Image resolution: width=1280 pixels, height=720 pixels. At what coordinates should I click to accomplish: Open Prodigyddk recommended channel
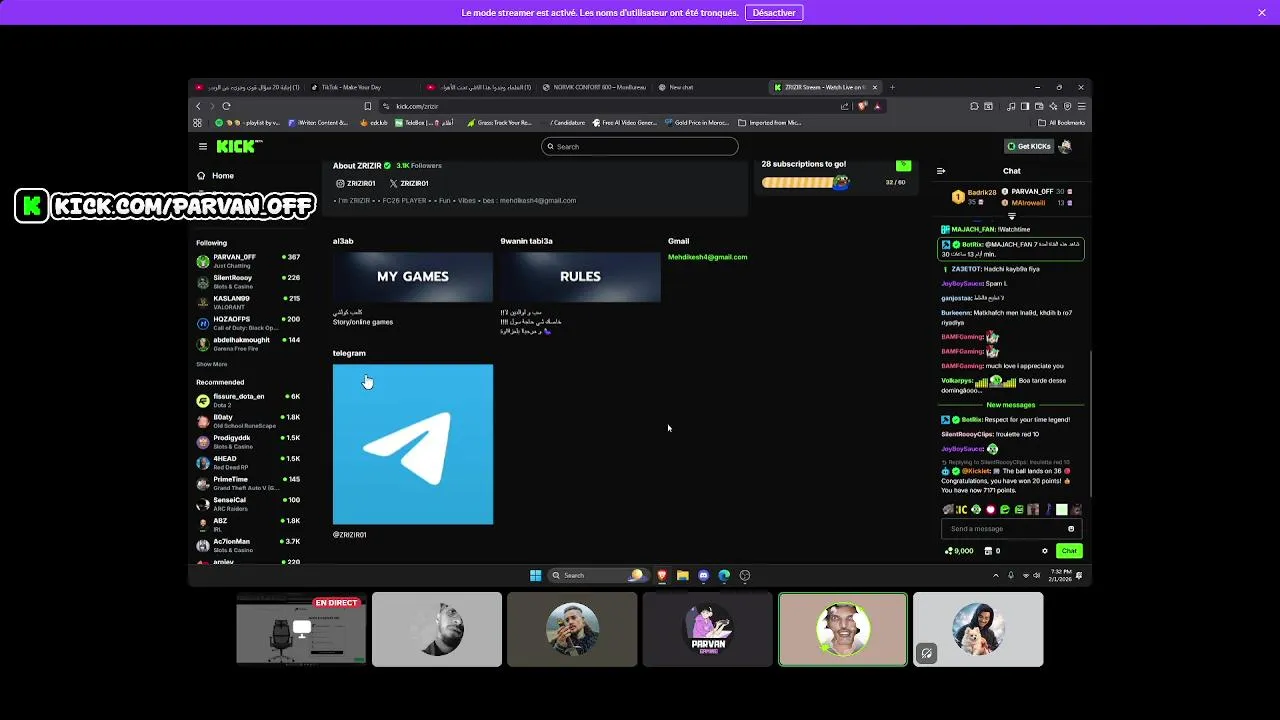point(248,442)
